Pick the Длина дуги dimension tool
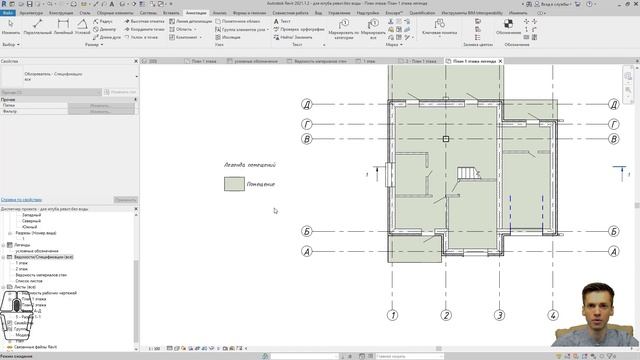The image size is (640, 360). click(107, 37)
